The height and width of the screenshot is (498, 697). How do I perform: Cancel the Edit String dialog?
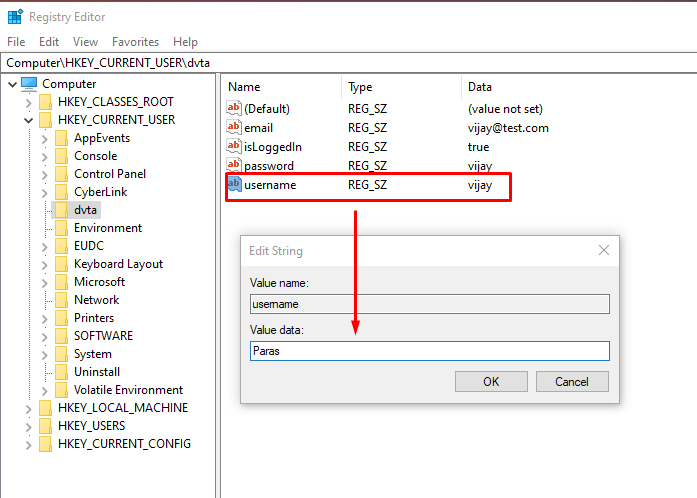tap(572, 382)
